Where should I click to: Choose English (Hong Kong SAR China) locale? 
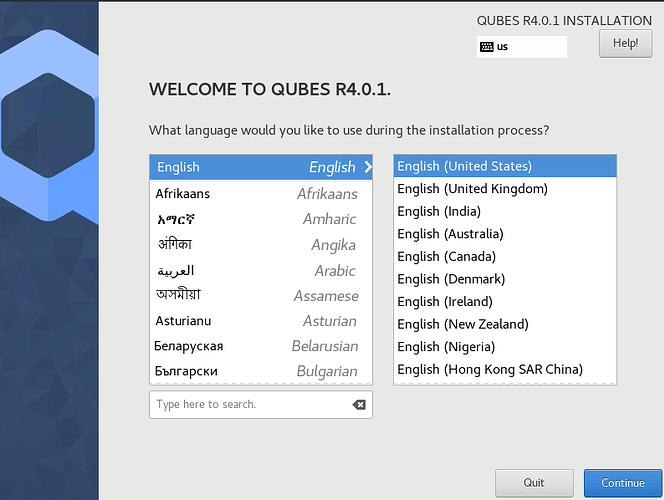click(x=505, y=369)
